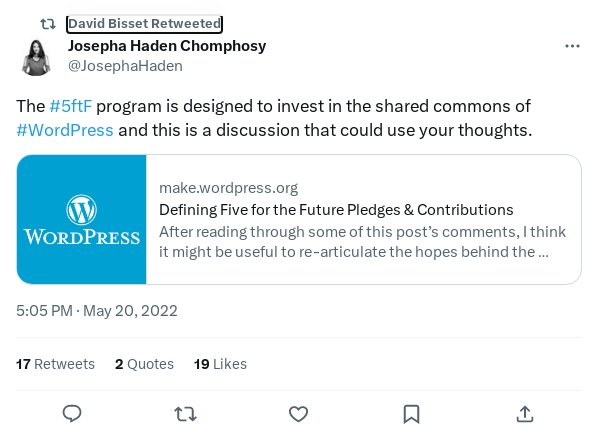Open the share tweet icon
Image resolution: width=598 pixels, height=430 pixels.
point(525,414)
